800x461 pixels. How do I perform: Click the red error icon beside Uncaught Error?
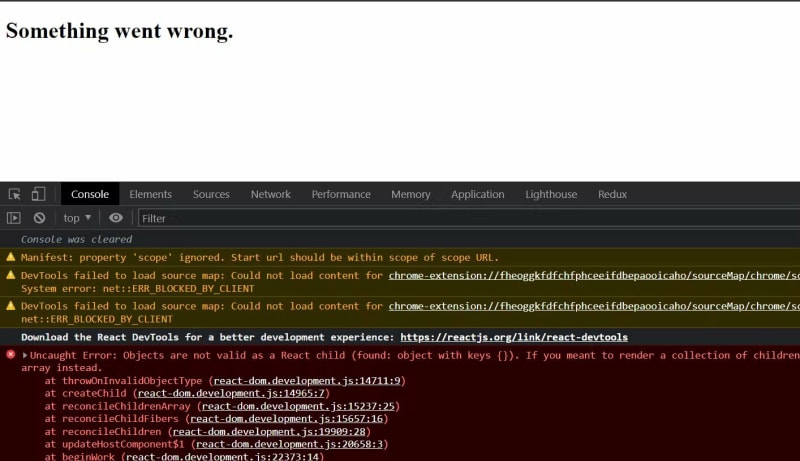10,354
